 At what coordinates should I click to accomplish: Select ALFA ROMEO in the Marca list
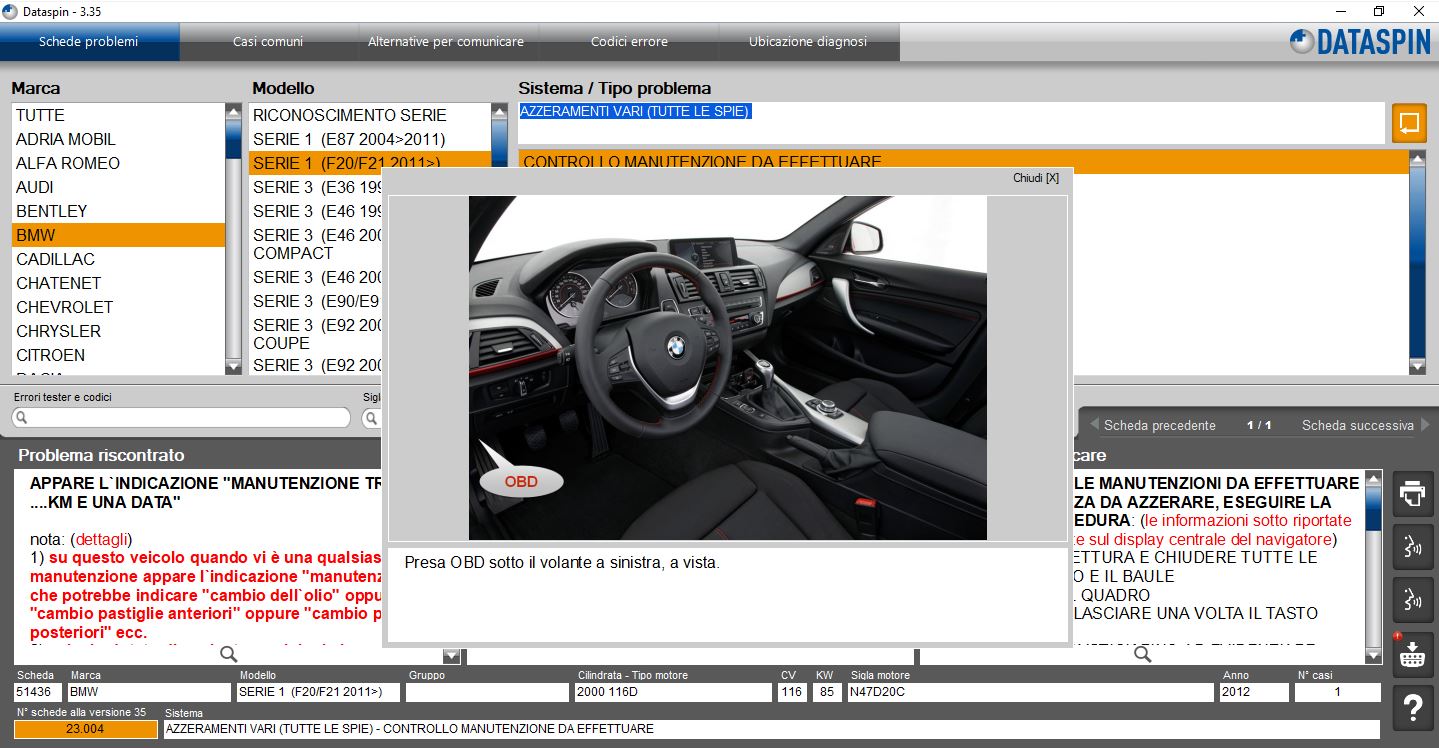118,163
